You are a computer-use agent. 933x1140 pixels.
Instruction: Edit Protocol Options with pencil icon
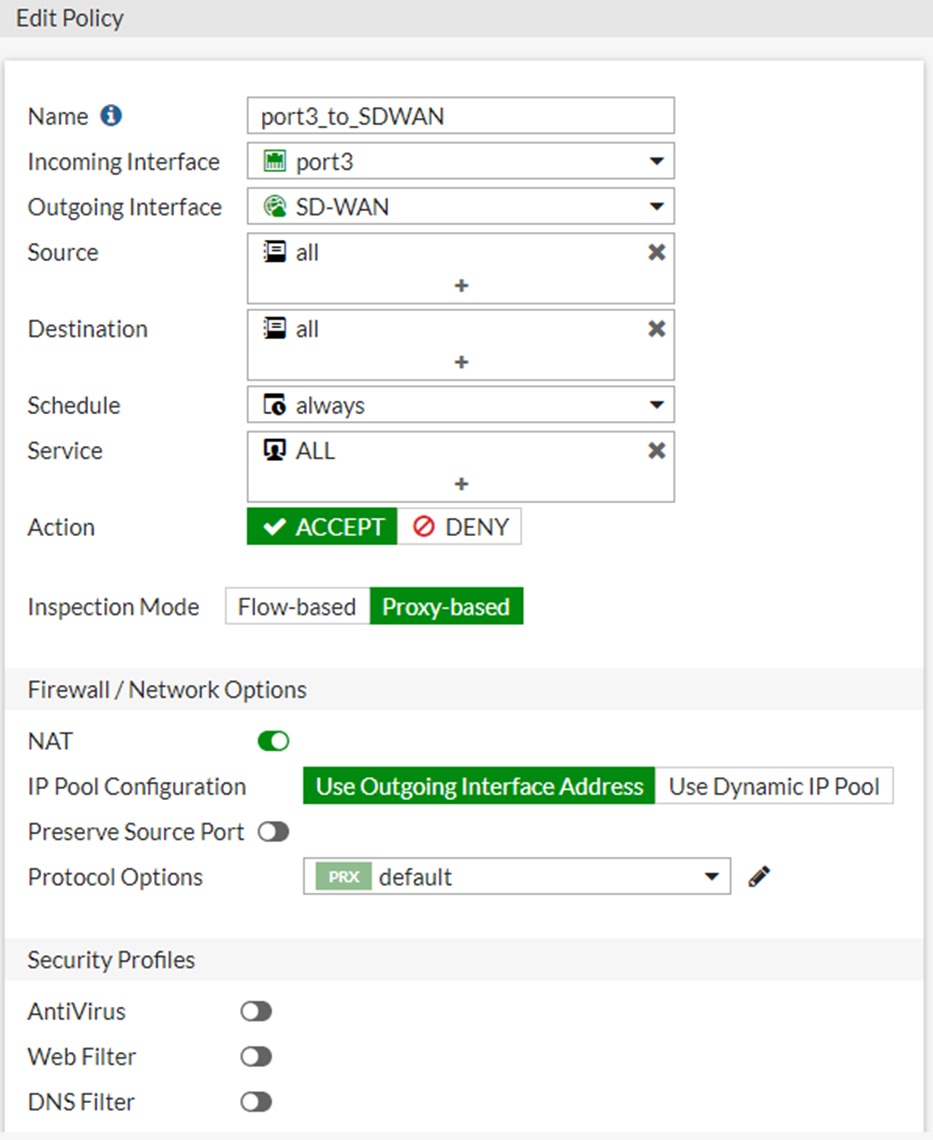pos(759,877)
